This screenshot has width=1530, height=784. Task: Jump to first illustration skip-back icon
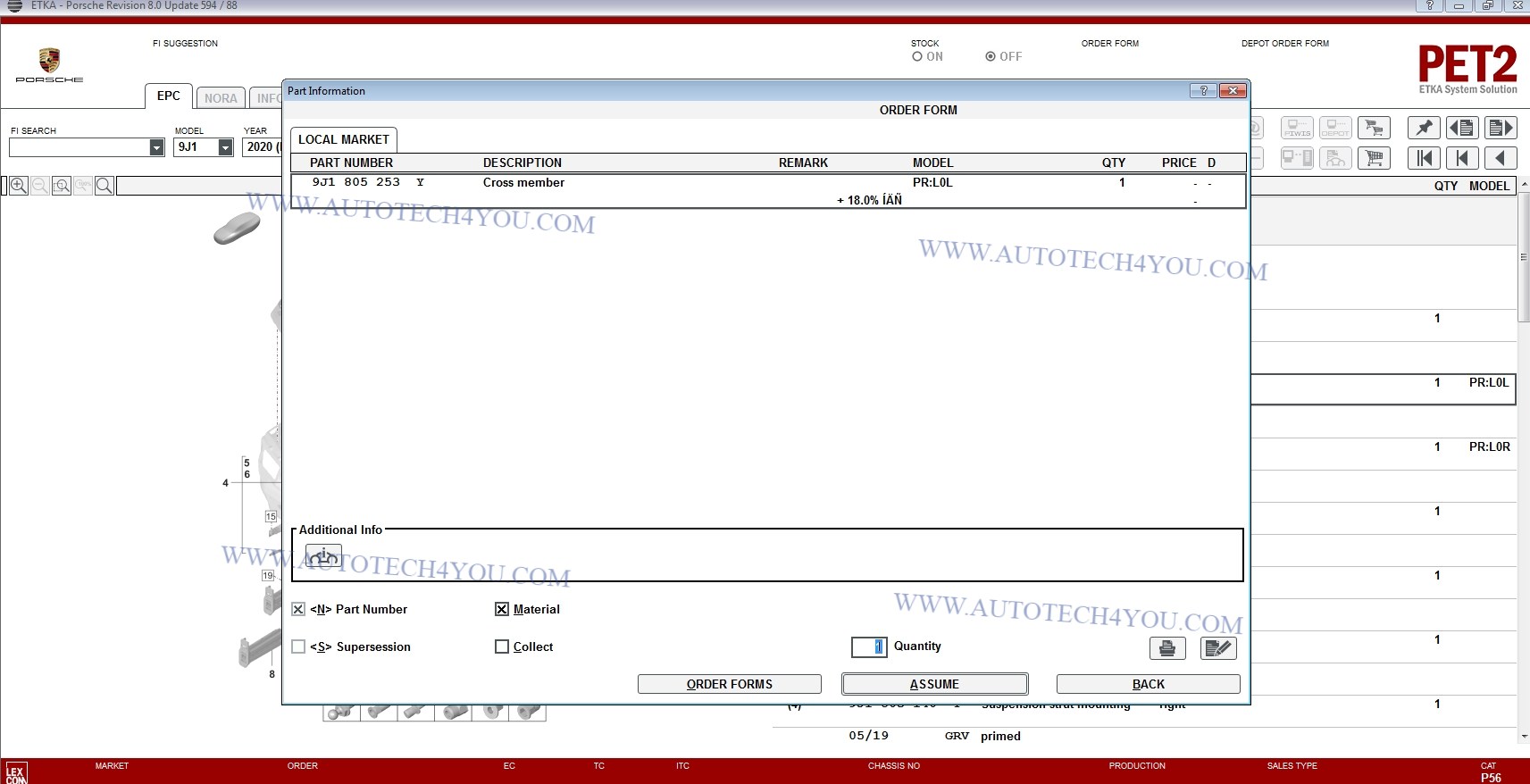click(x=1424, y=158)
